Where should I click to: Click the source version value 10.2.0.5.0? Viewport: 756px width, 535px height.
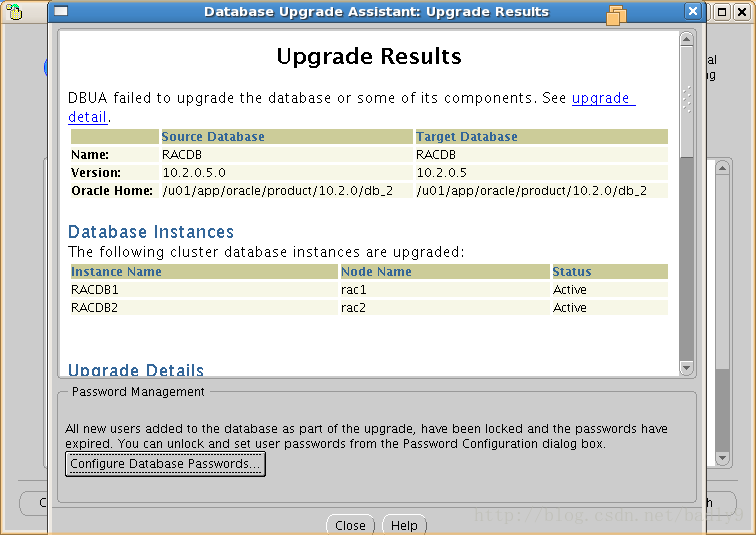click(194, 173)
